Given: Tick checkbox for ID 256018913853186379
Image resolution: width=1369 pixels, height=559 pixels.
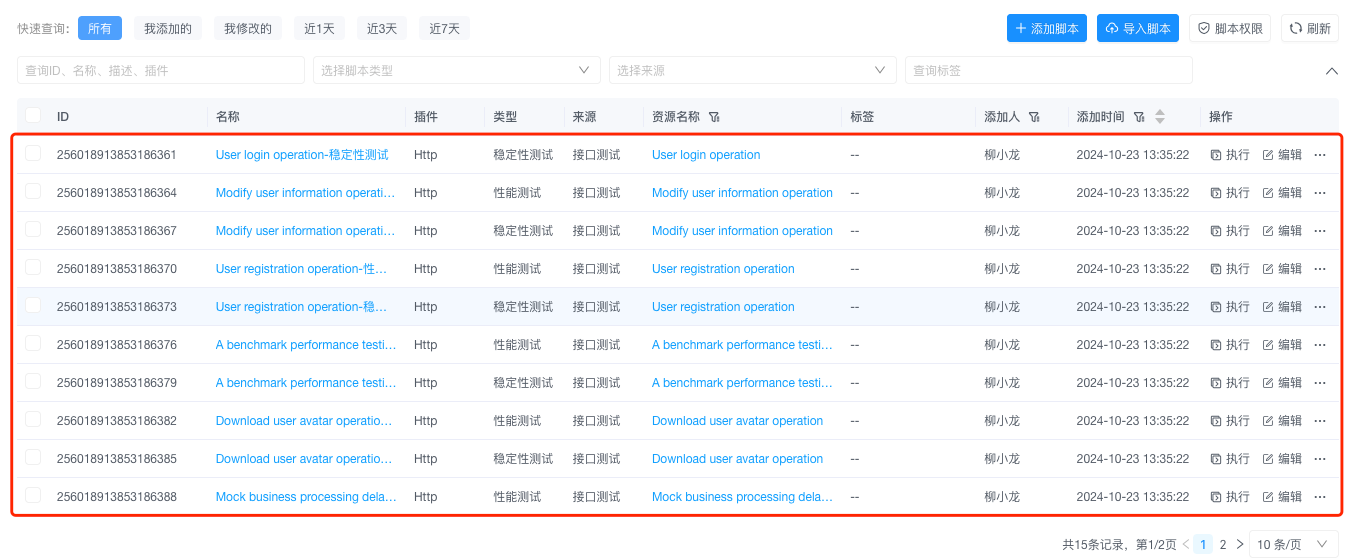Looking at the screenshot, I should 33,381.
